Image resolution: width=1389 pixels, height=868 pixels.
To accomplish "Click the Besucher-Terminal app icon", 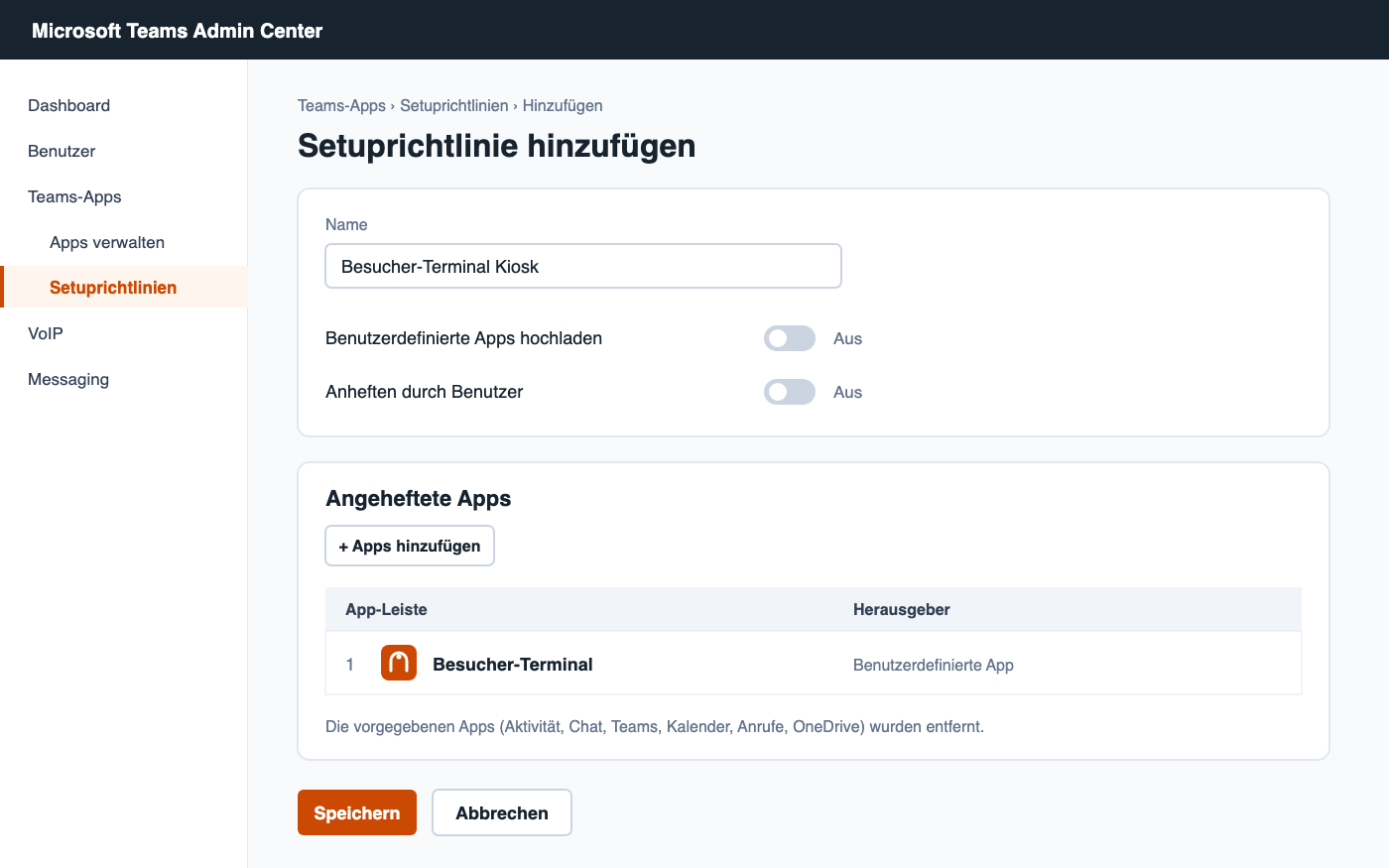I will (399, 664).
